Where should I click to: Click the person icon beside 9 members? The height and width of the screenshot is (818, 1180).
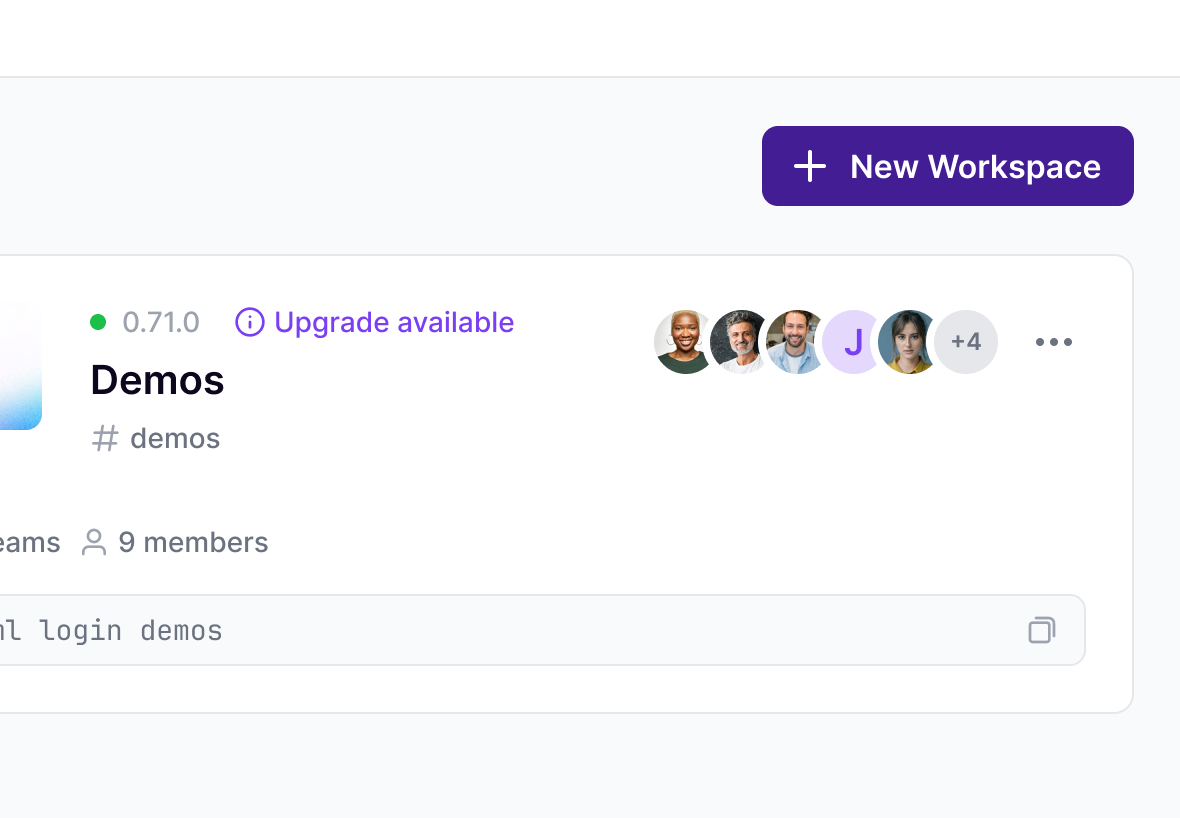point(94,542)
